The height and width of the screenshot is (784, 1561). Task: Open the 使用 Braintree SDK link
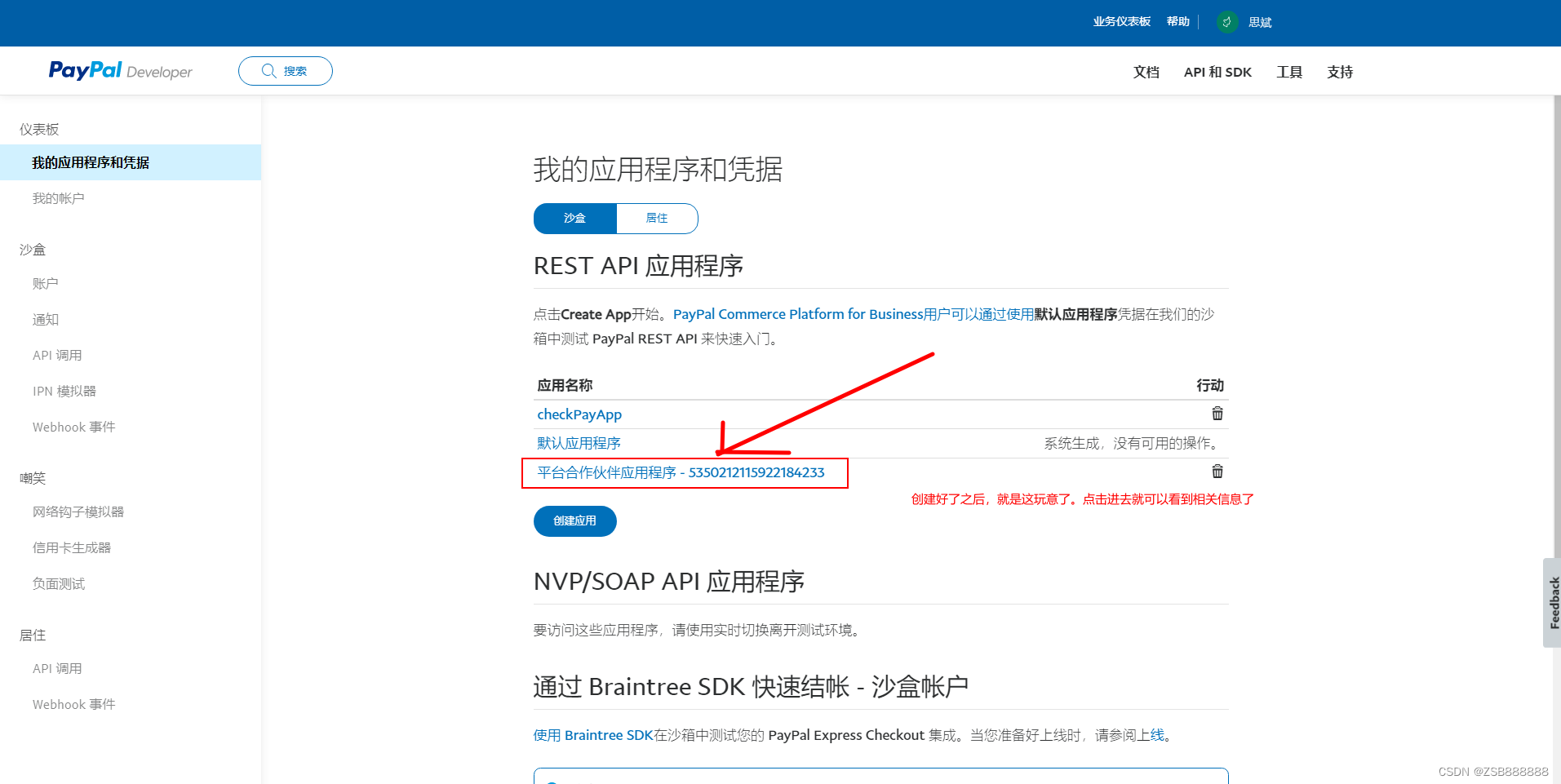(593, 735)
